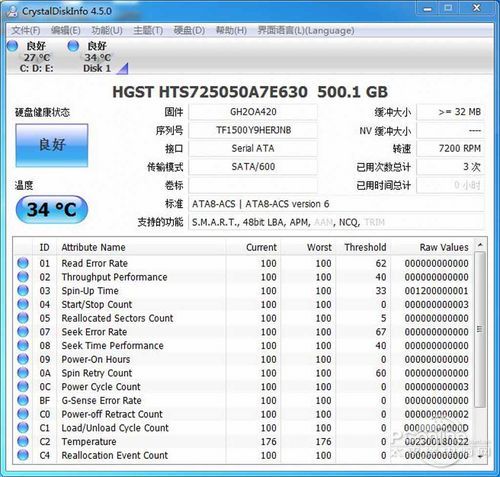Click the Threshold column header
The width and height of the screenshot is (500, 477).
pos(363,247)
